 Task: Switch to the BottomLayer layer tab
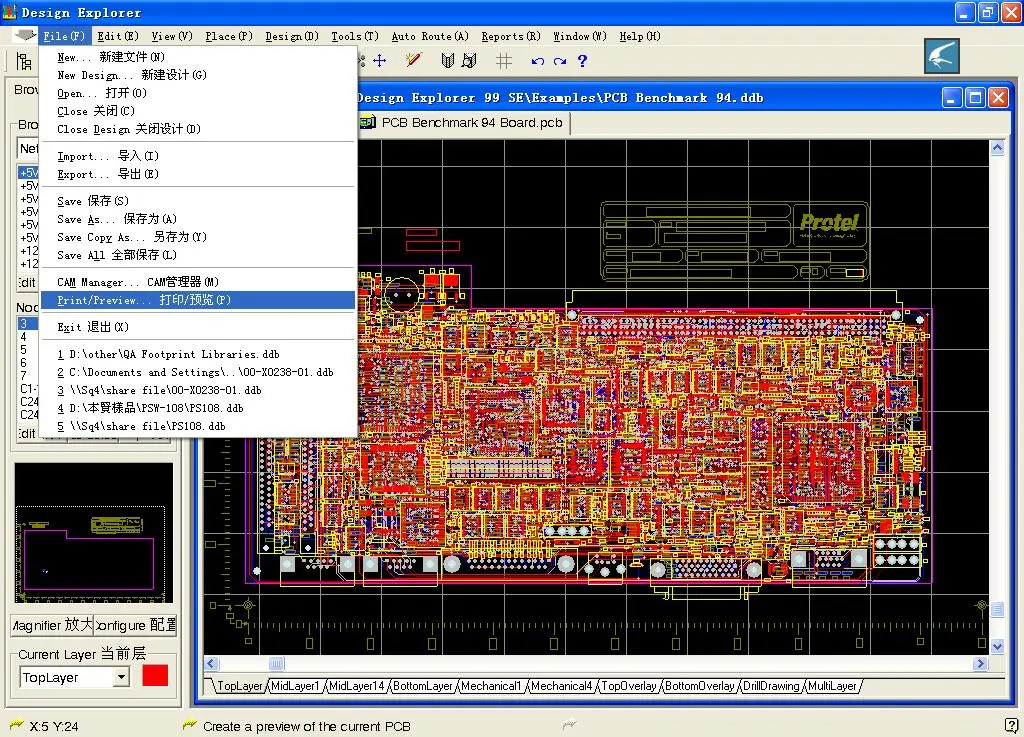[x=423, y=686]
